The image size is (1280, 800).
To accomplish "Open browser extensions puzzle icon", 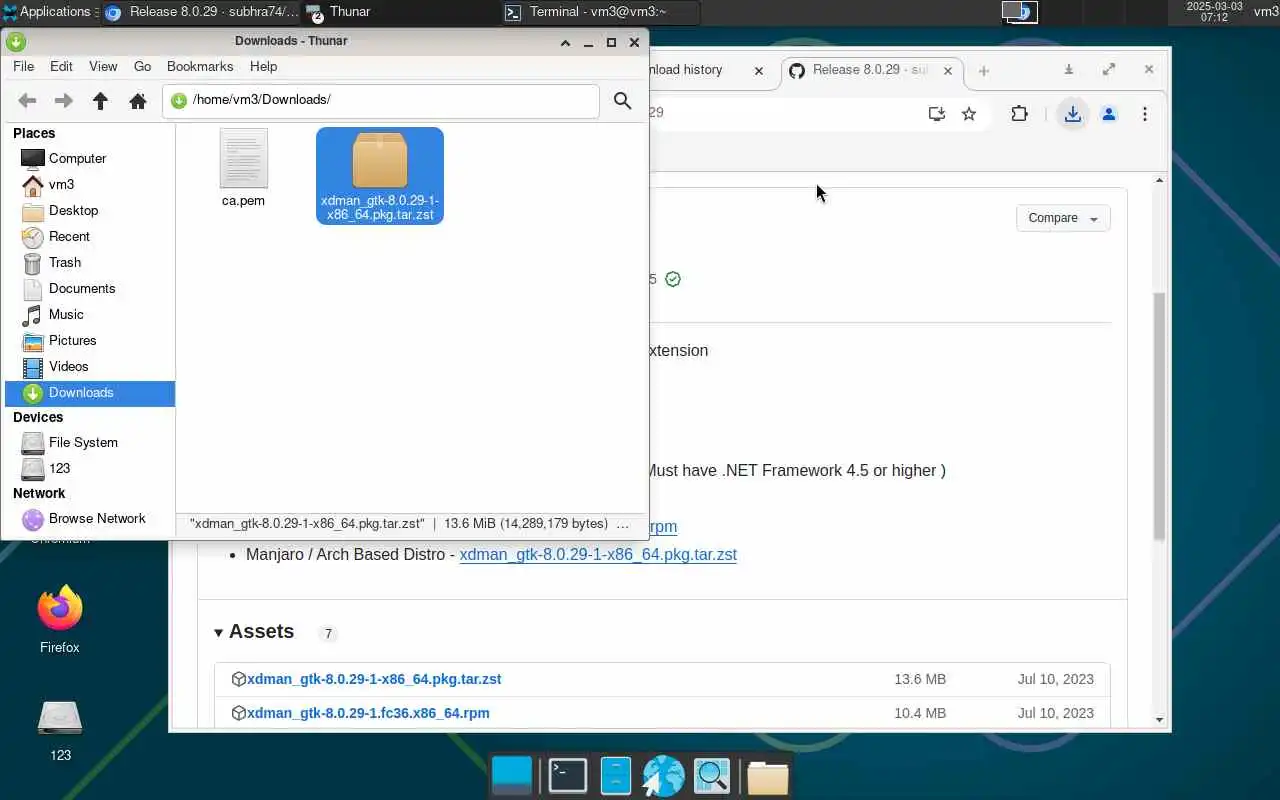I will coord(1019,114).
